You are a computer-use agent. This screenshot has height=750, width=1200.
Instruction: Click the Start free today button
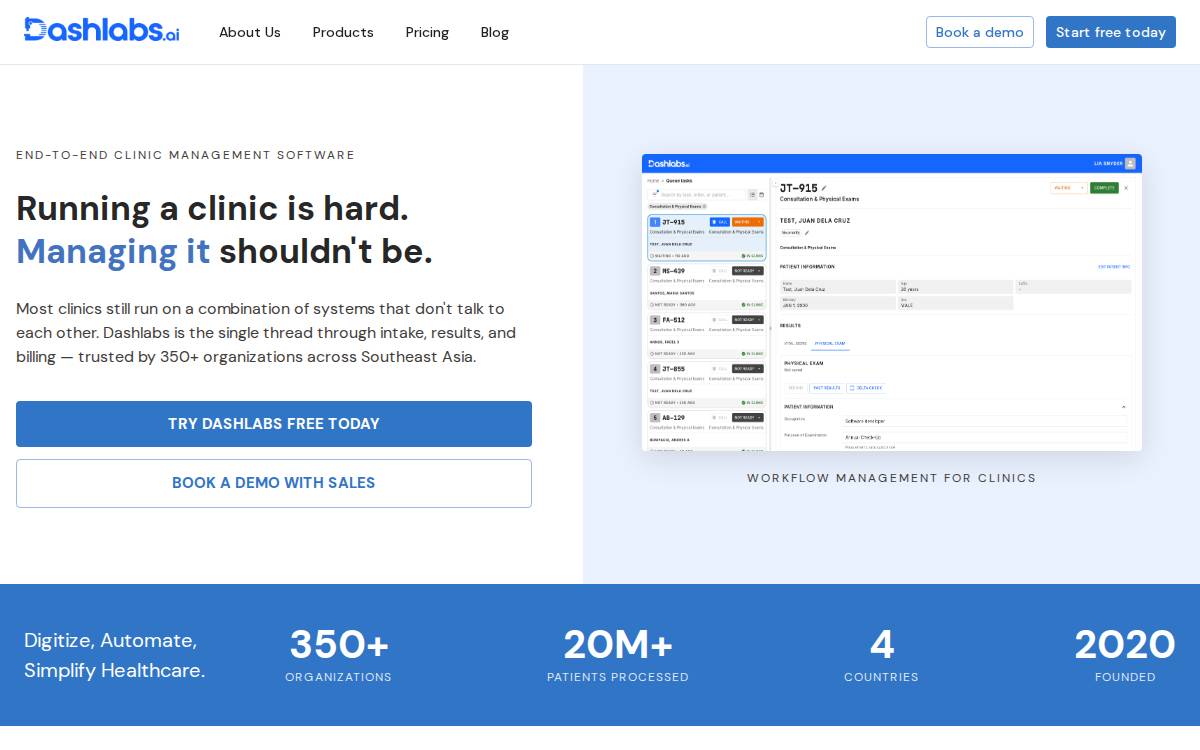click(1111, 32)
